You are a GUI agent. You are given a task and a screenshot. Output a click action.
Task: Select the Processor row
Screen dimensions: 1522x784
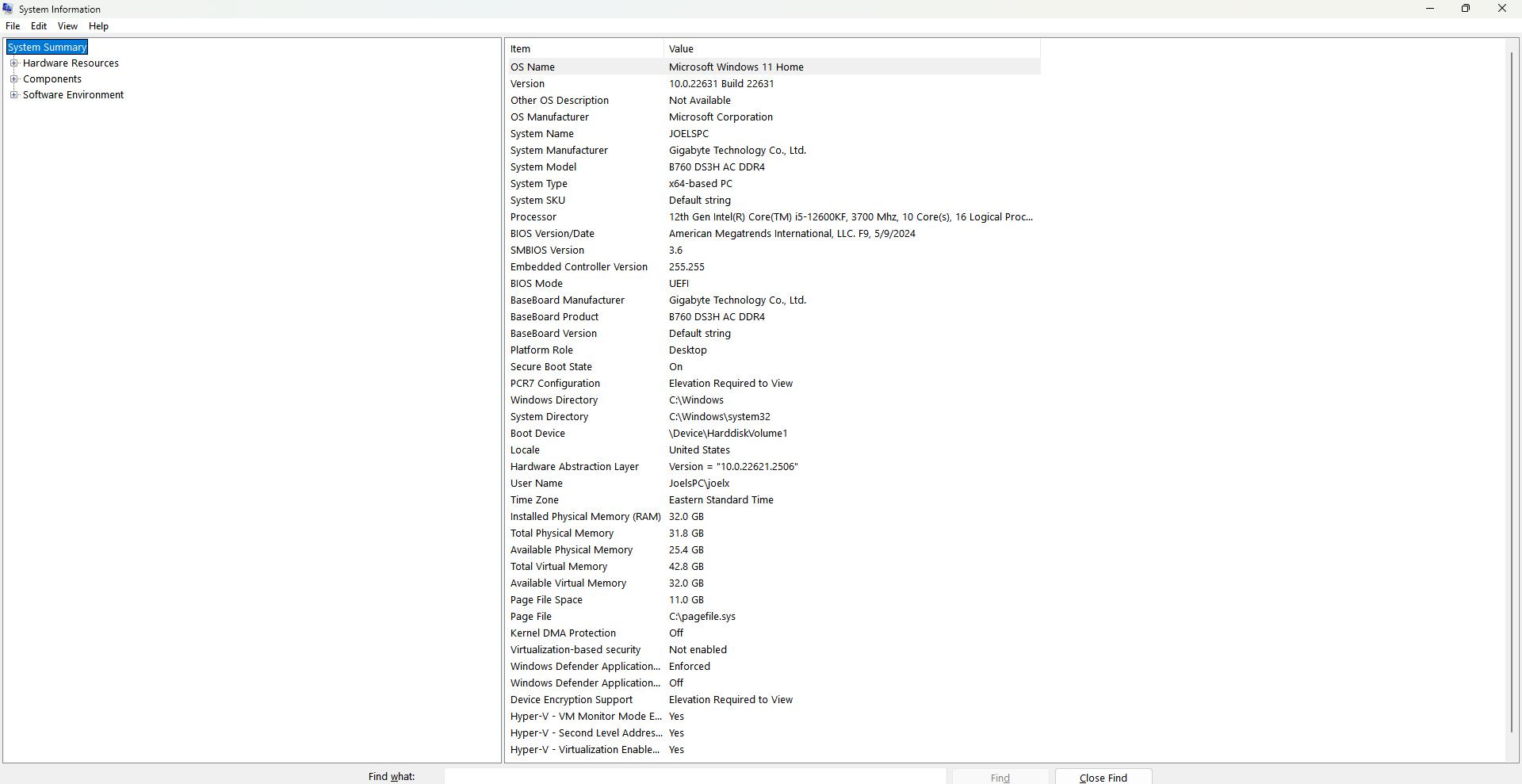pos(774,217)
